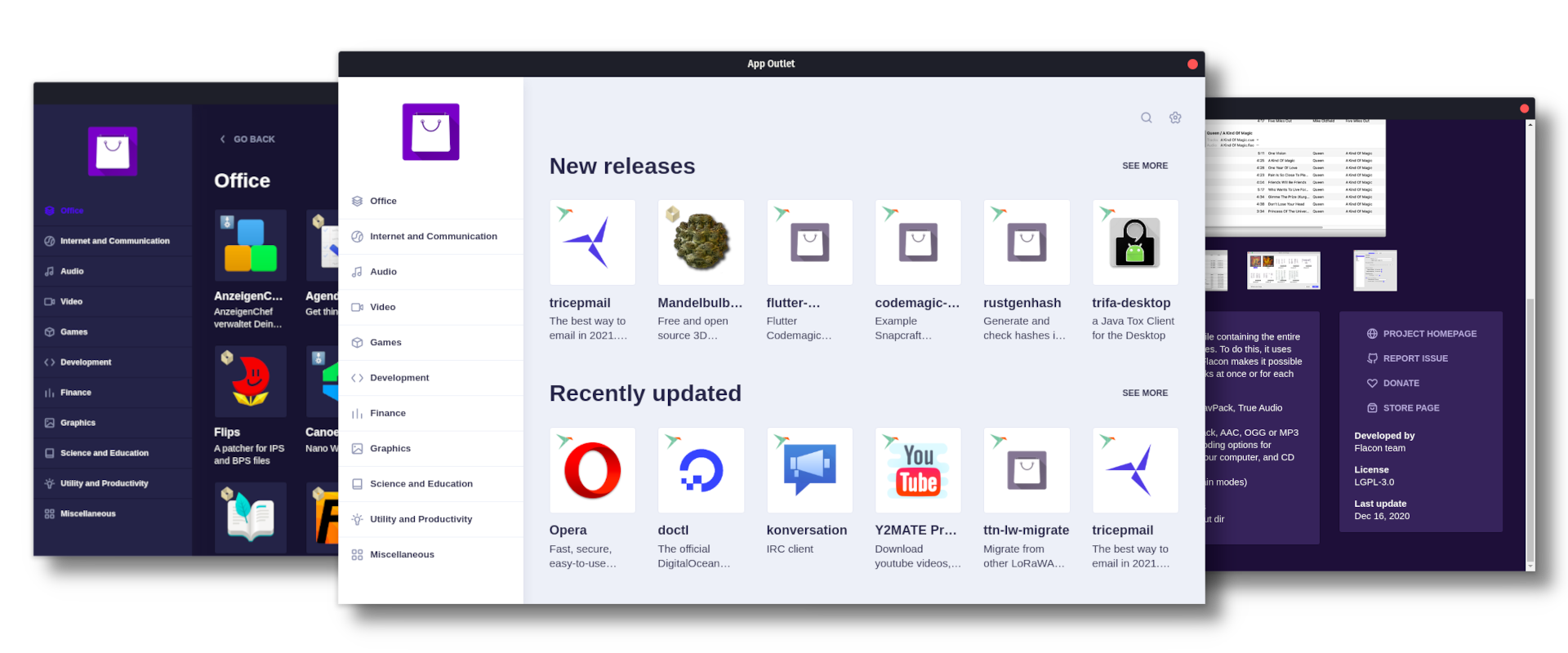Select Finance in the dark left sidebar
The image size is (1568, 653).
(113, 393)
